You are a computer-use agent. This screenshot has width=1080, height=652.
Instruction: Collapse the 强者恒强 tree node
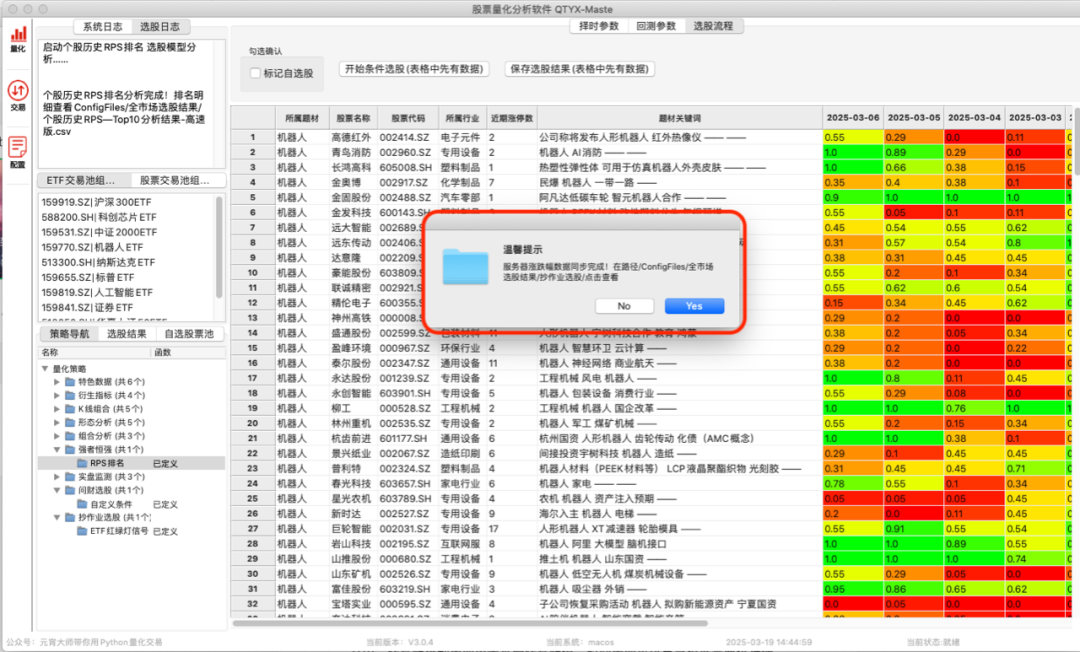tap(57, 450)
